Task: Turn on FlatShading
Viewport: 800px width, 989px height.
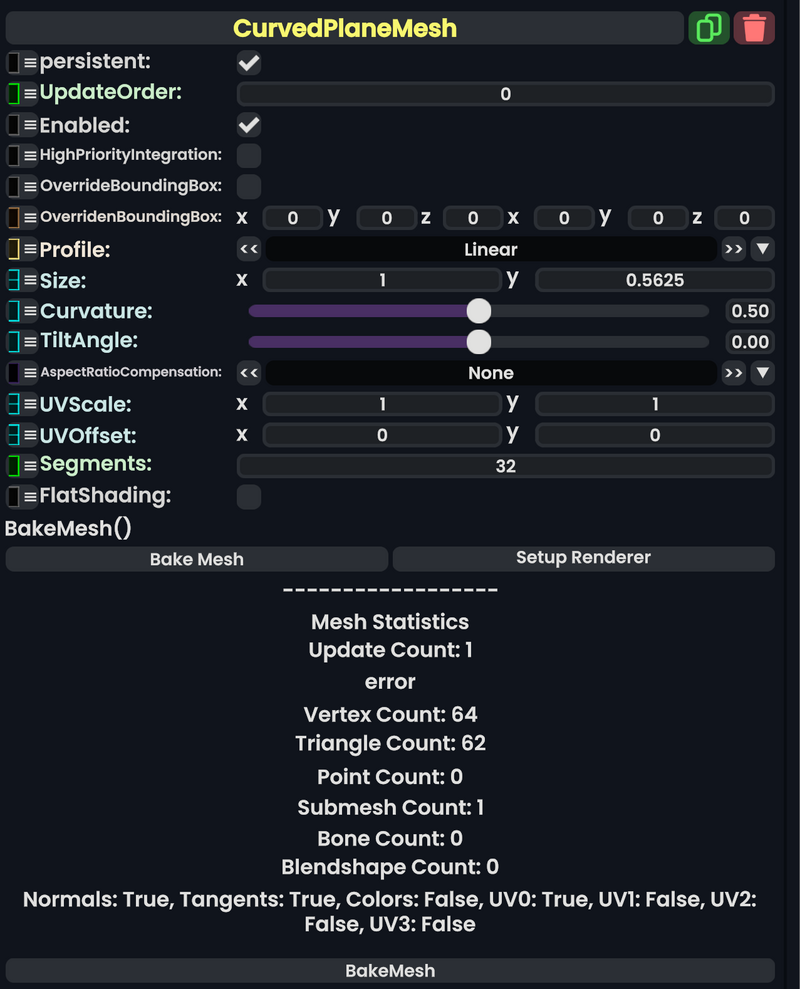Action: coord(248,496)
